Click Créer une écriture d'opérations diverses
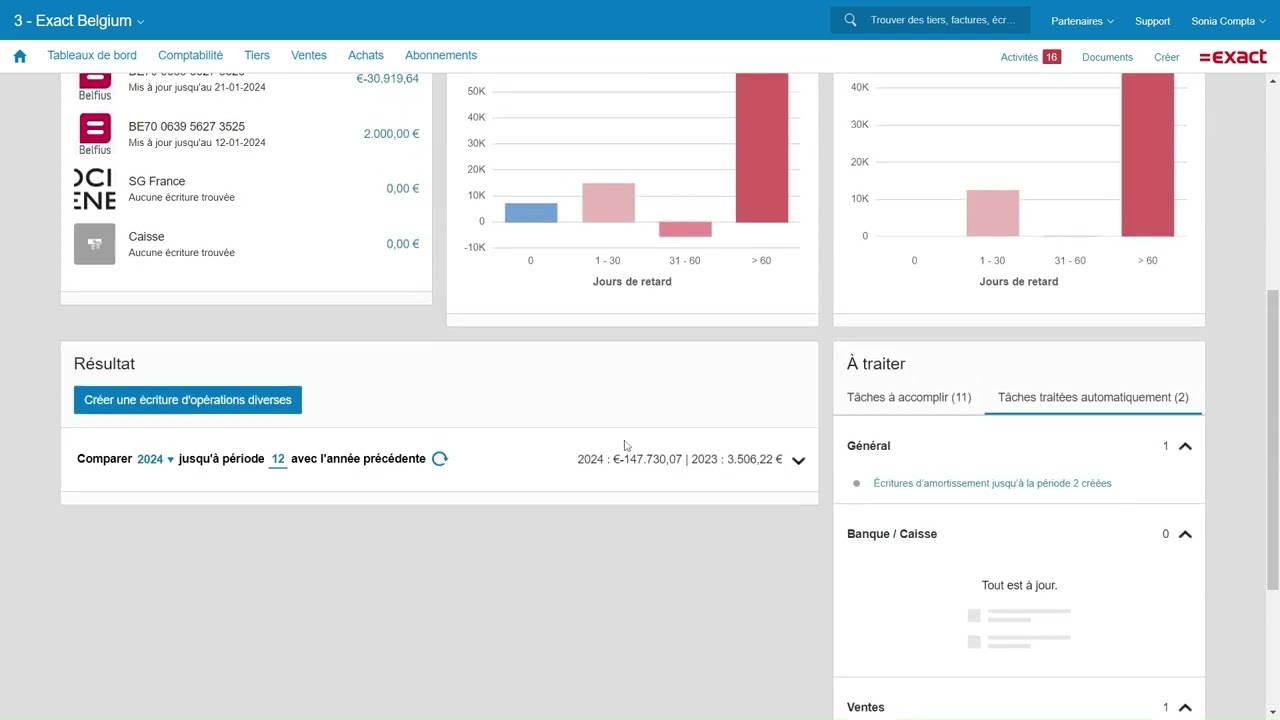This screenshot has width=1280, height=720. (x=188, y=400)
